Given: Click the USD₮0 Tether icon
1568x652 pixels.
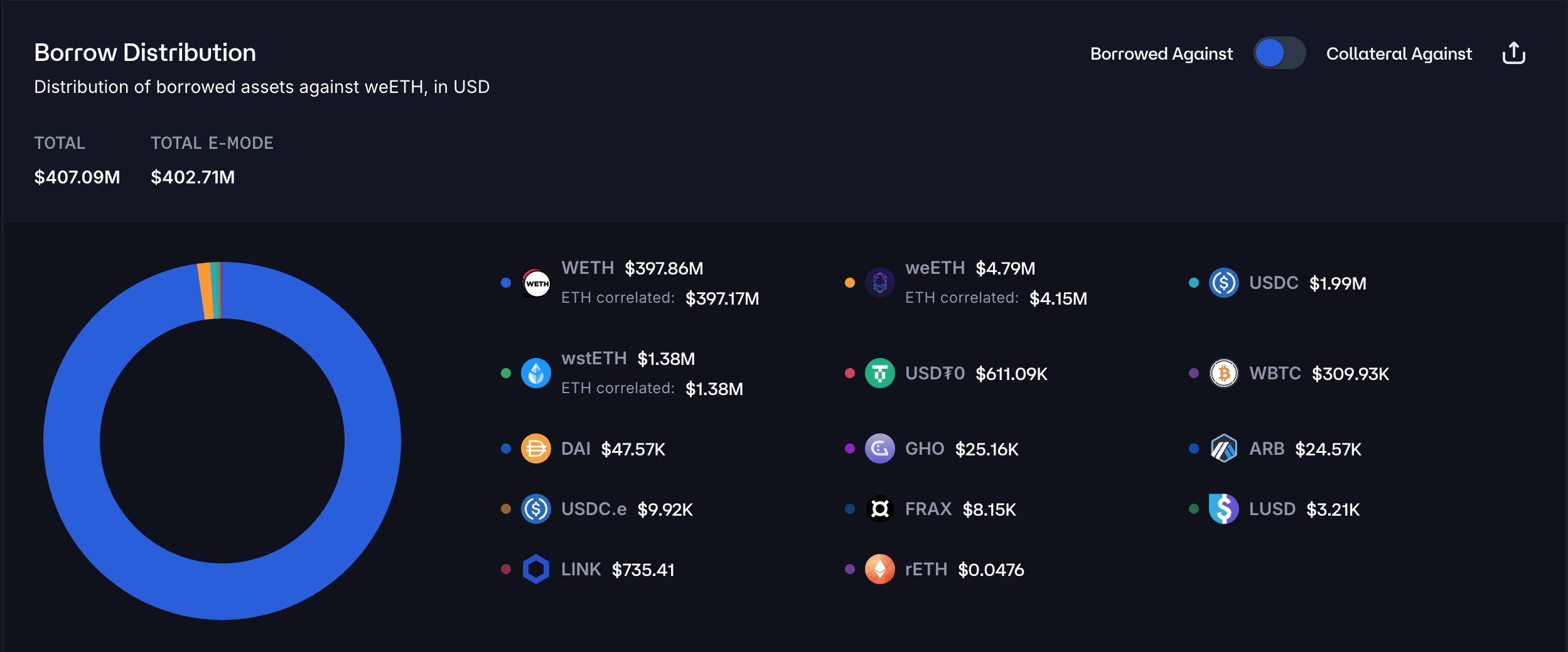Looking at the screenshot, I should click(x=880, y=374).
